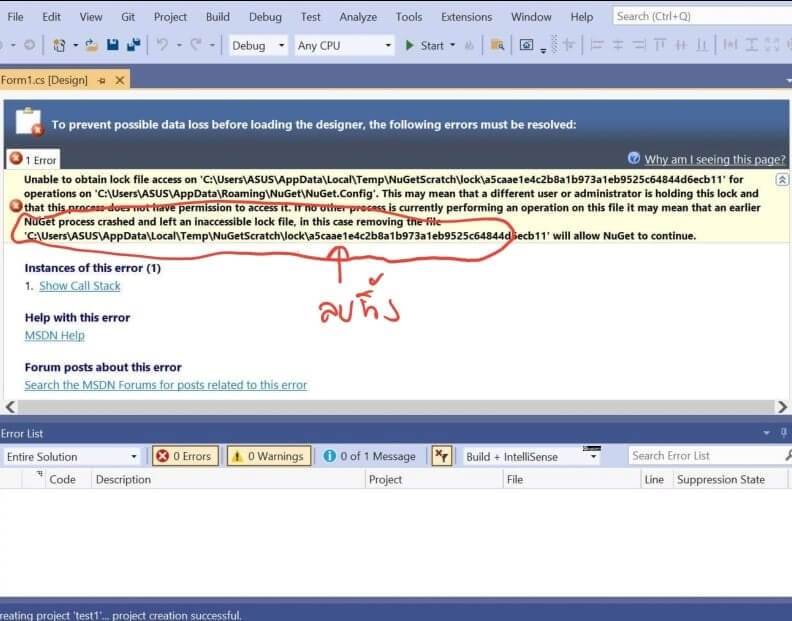
Task: Click the horizontal scrollbar right arrow
Action: (782, 407)
